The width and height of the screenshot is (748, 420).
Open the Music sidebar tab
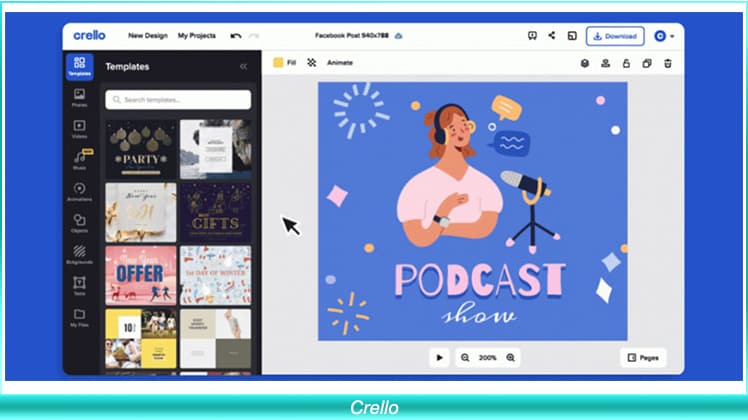pyautogui.click(x=80, y=160)
